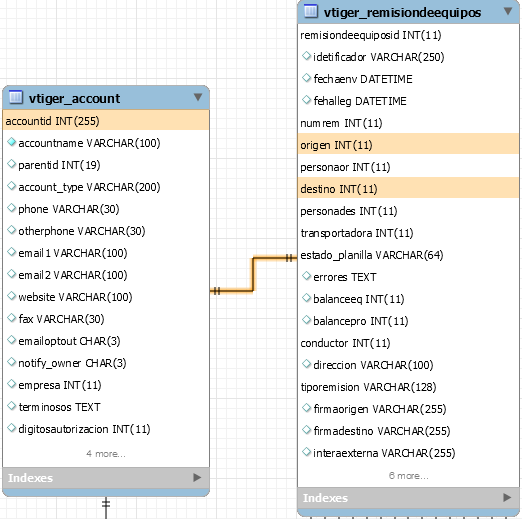
Task: Select accountid INT(255) column
Action: pos(106,121)
